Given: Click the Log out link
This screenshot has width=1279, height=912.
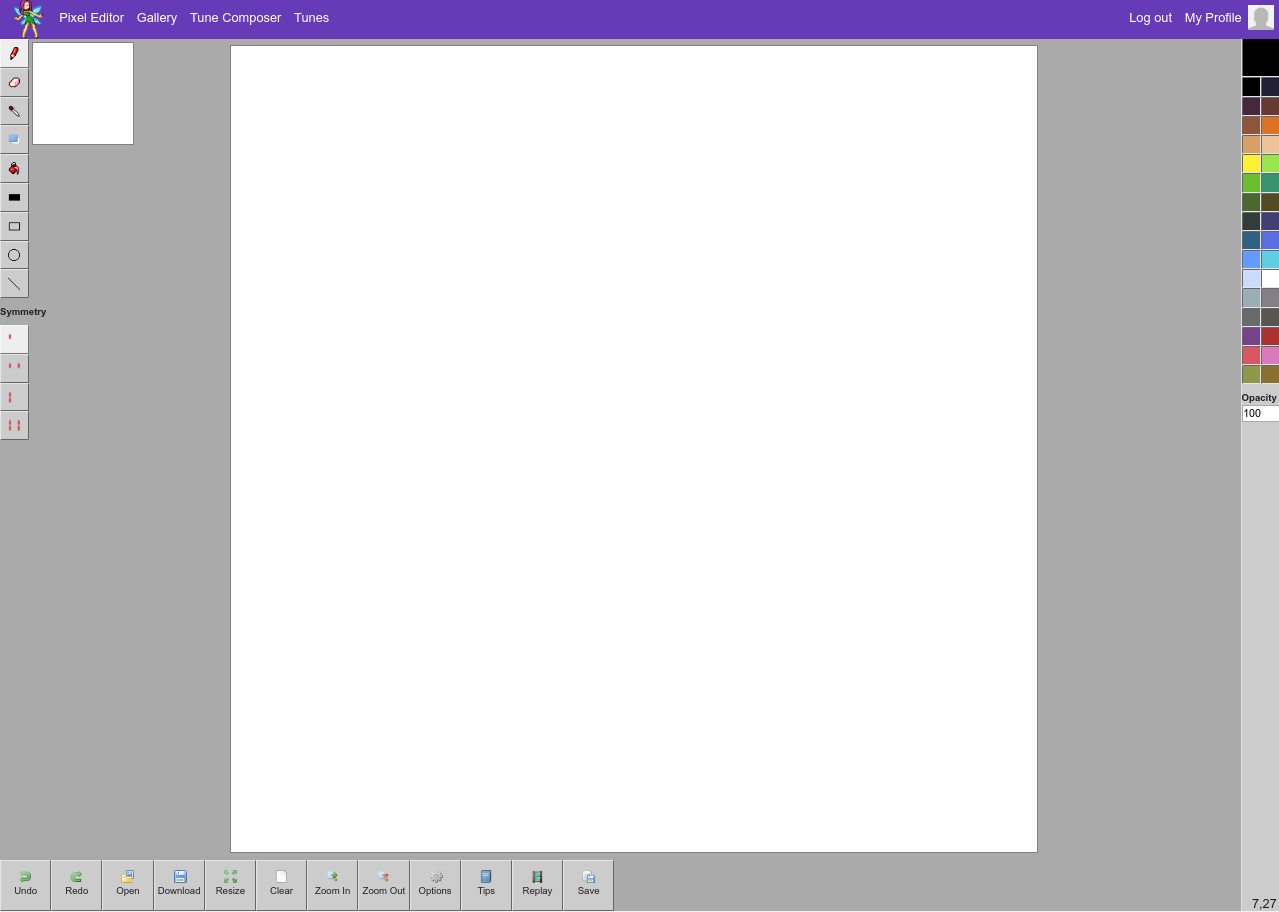Looking at the screenshot, I should point(1150,18).
